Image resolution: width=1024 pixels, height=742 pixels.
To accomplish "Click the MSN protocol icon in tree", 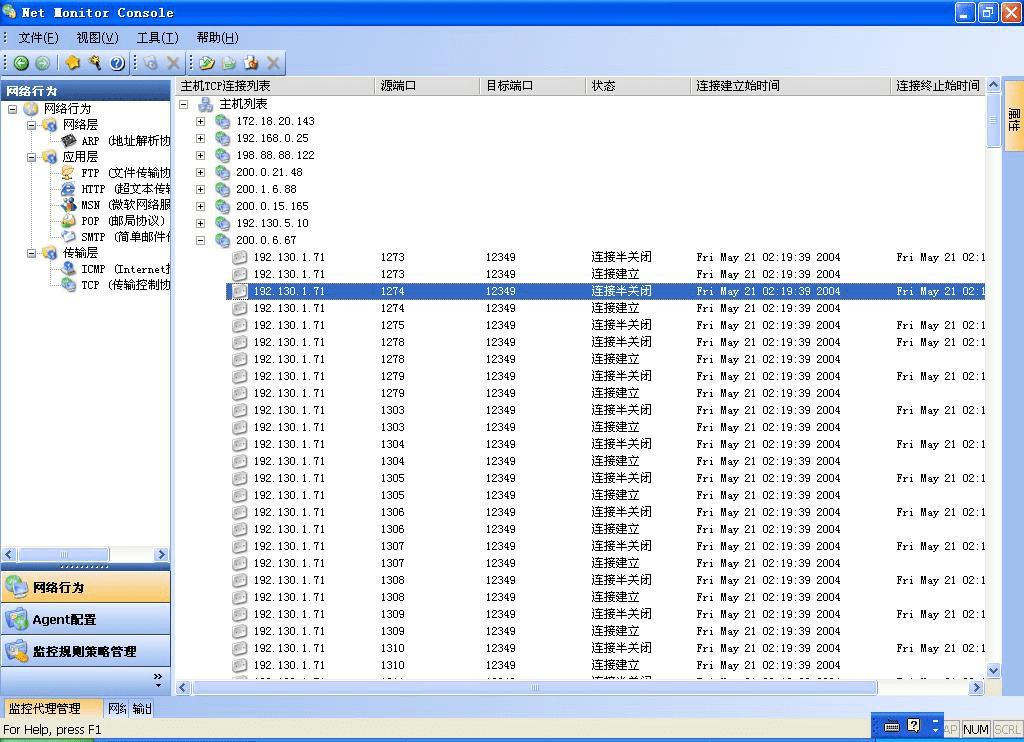I will click(x=69, y=204).
